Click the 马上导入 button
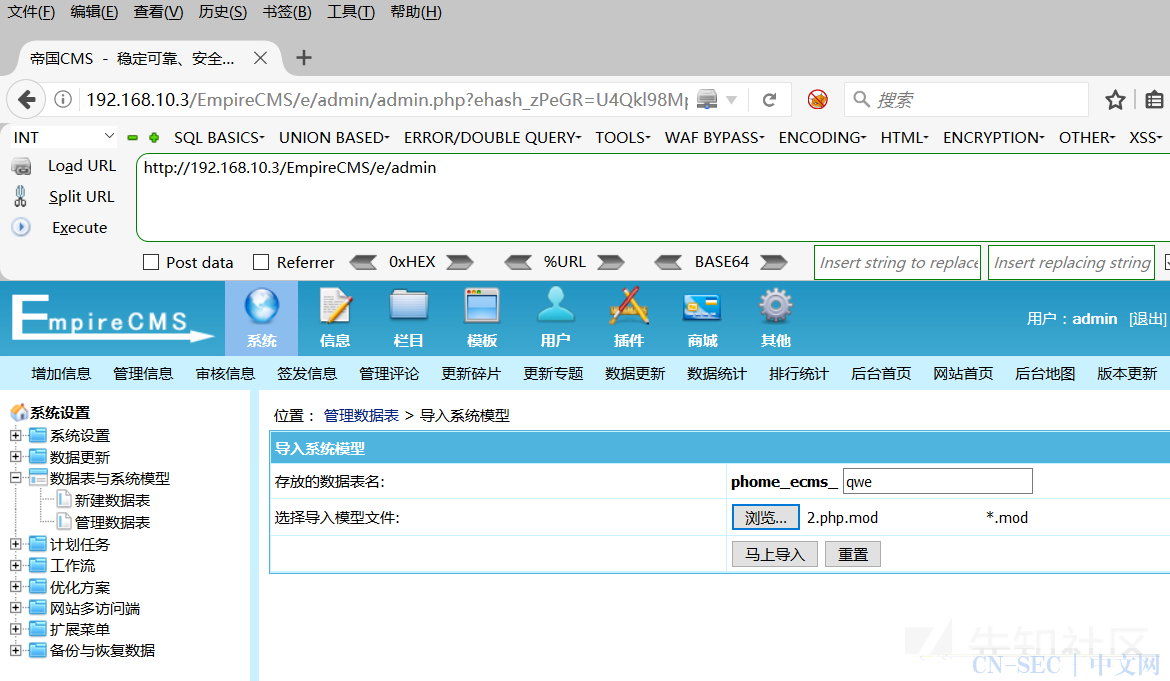1170x681 pixels. point(774,554)
